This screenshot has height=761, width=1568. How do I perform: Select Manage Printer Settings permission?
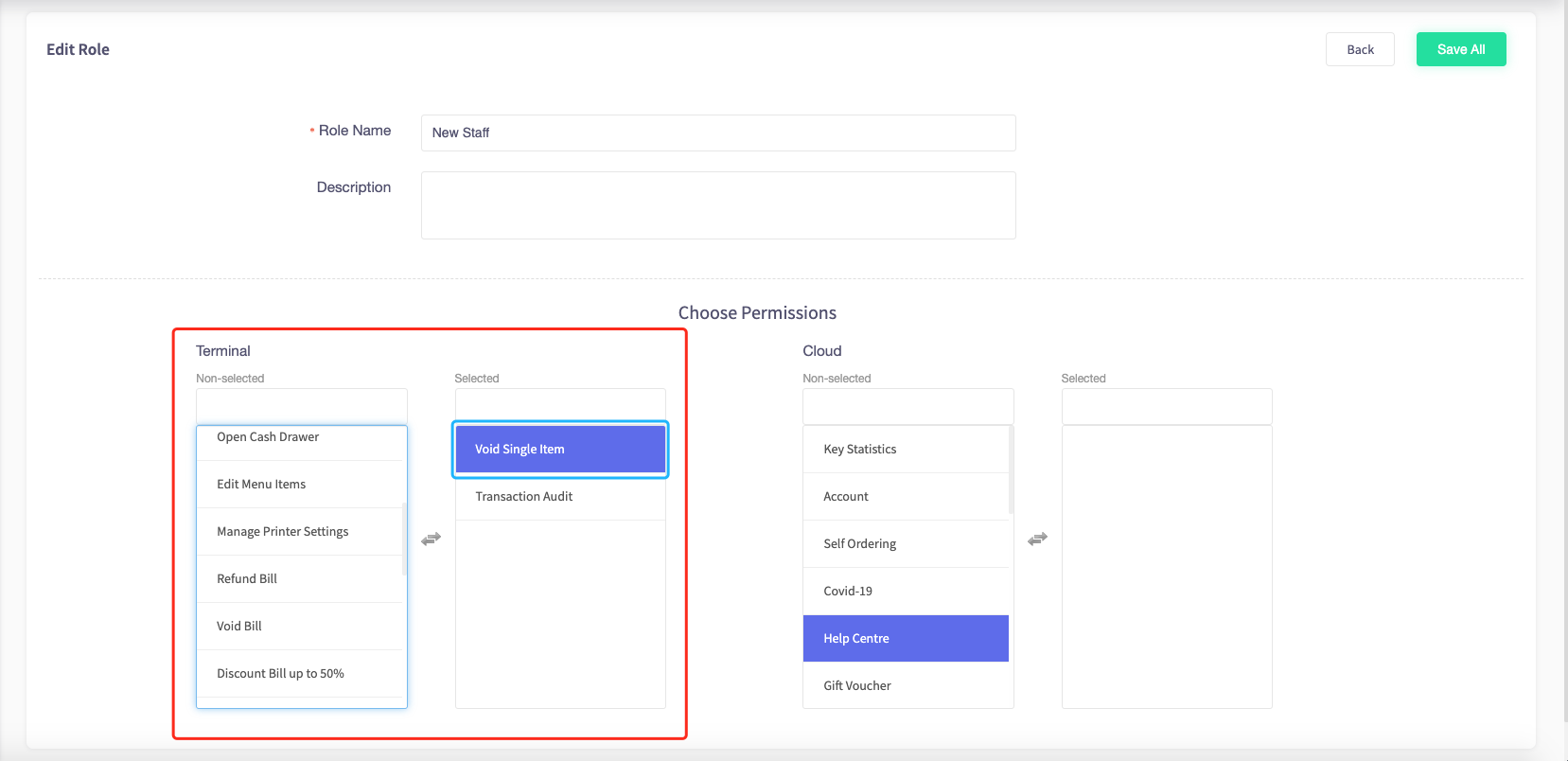pos(299,532)
